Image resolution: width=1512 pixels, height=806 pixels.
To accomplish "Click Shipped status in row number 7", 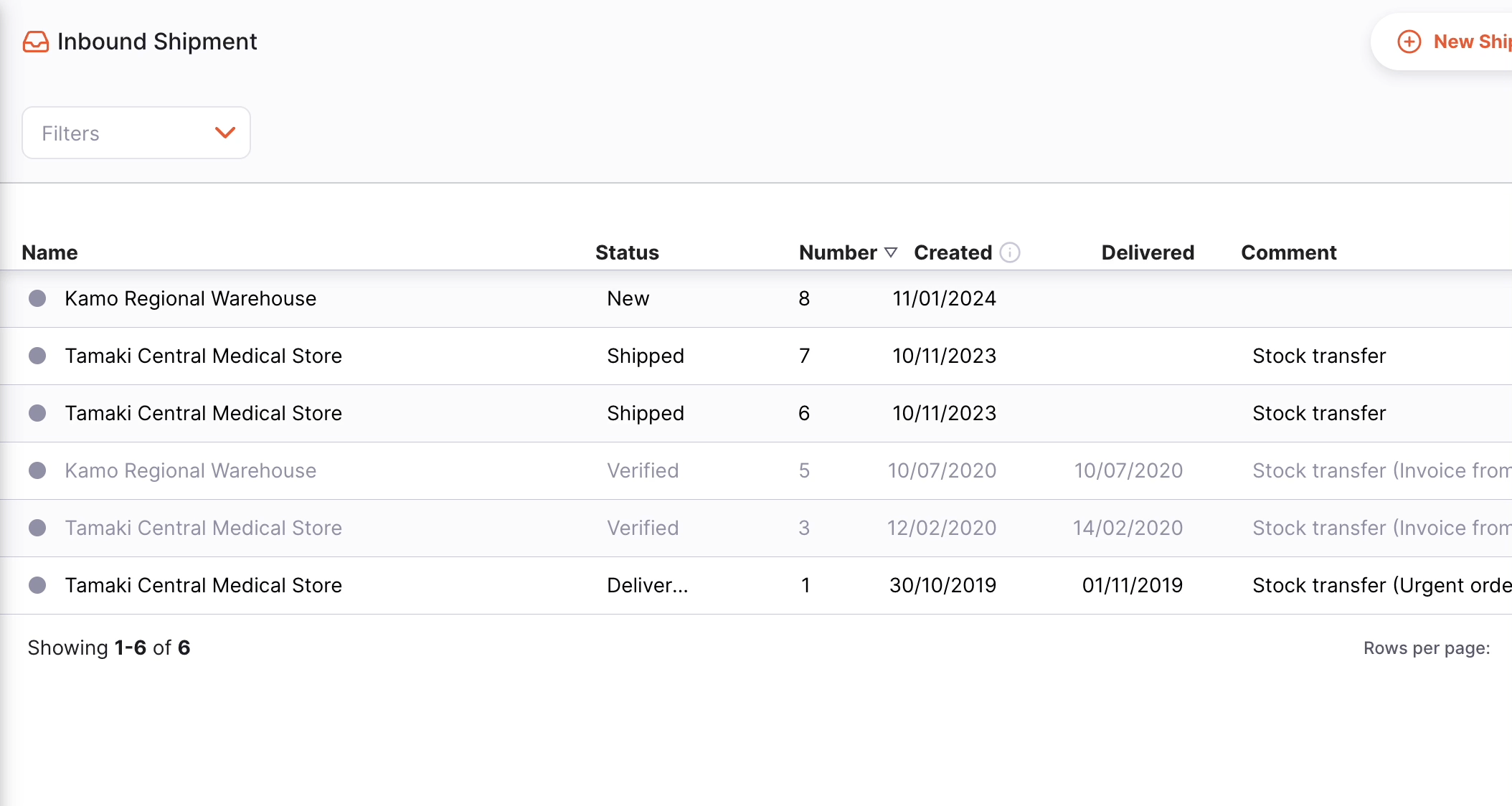I will coord(646,356).
